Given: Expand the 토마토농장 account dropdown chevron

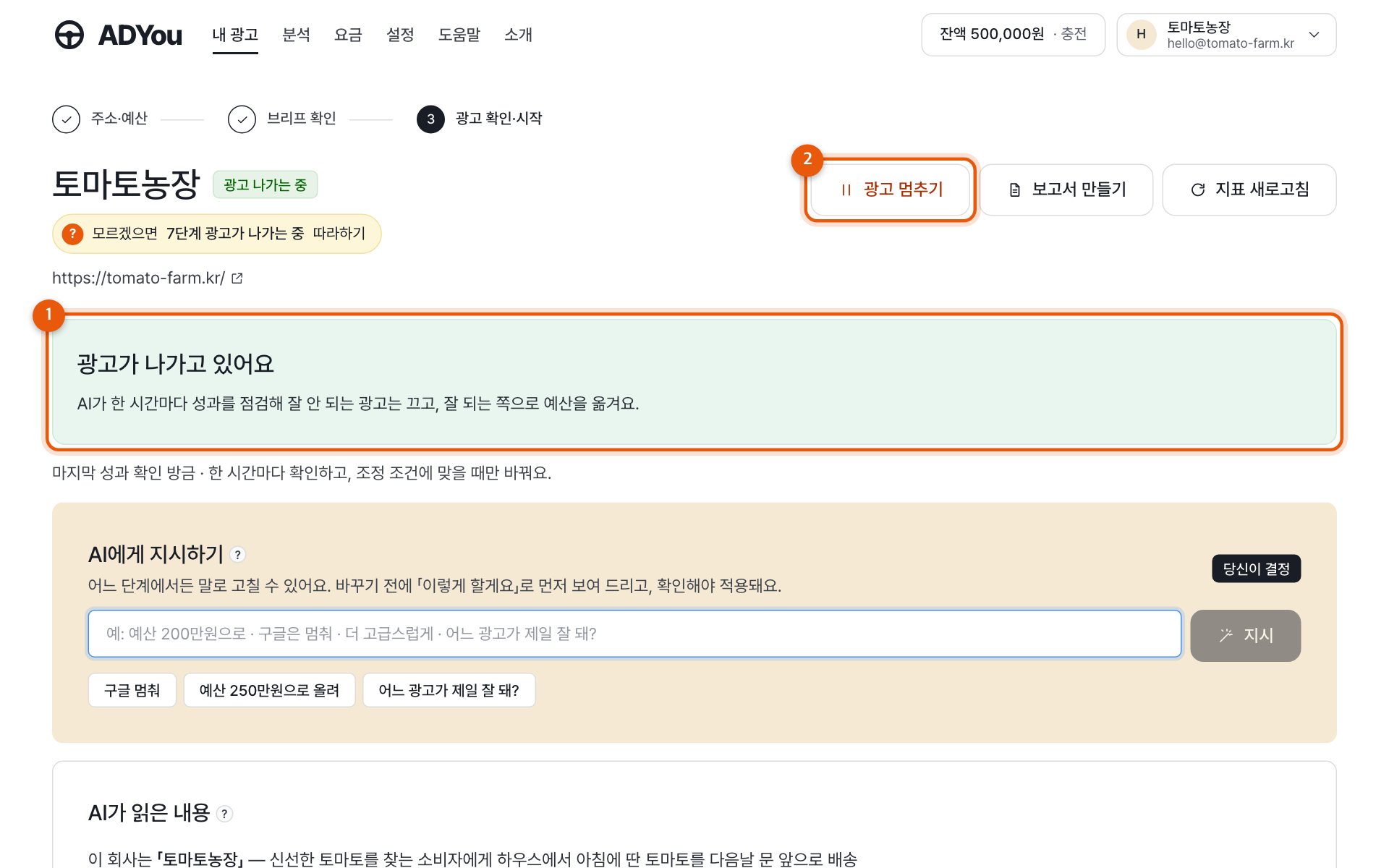Looking at the screenshot, I should click(1314, 35).
